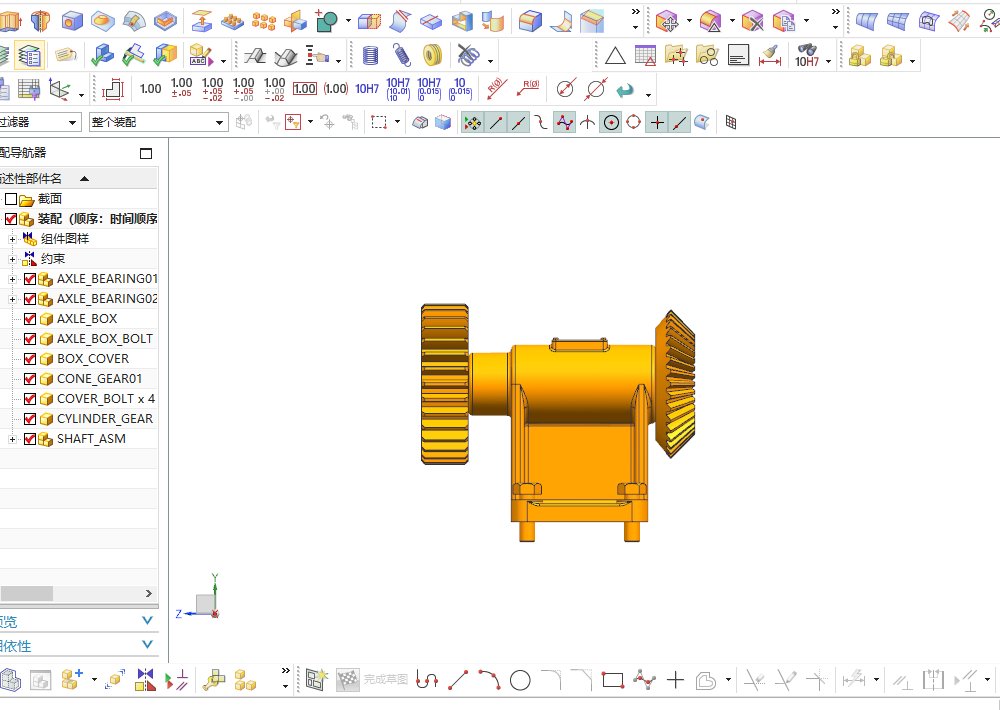This screenshot has height=710, width=1000.
Task: Check the 截面 folder checkbox
Action: (11, 199)
